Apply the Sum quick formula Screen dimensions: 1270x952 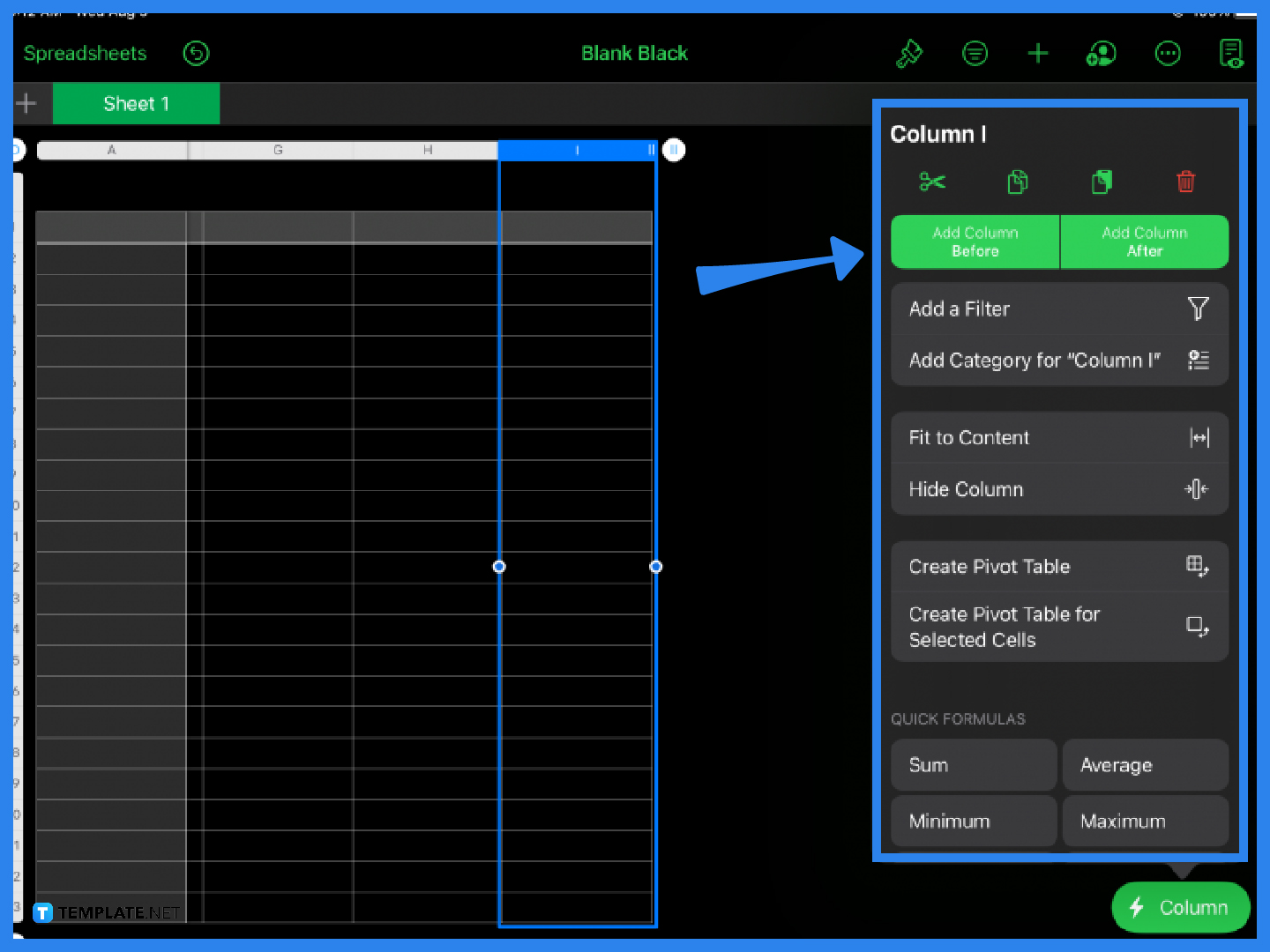pos(974,765)
